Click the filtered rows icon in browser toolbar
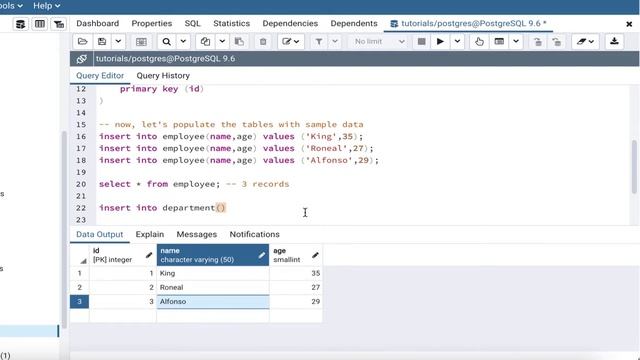Viewport: 640px width, 360px height. pyautogui.click(x=59, y=24)
